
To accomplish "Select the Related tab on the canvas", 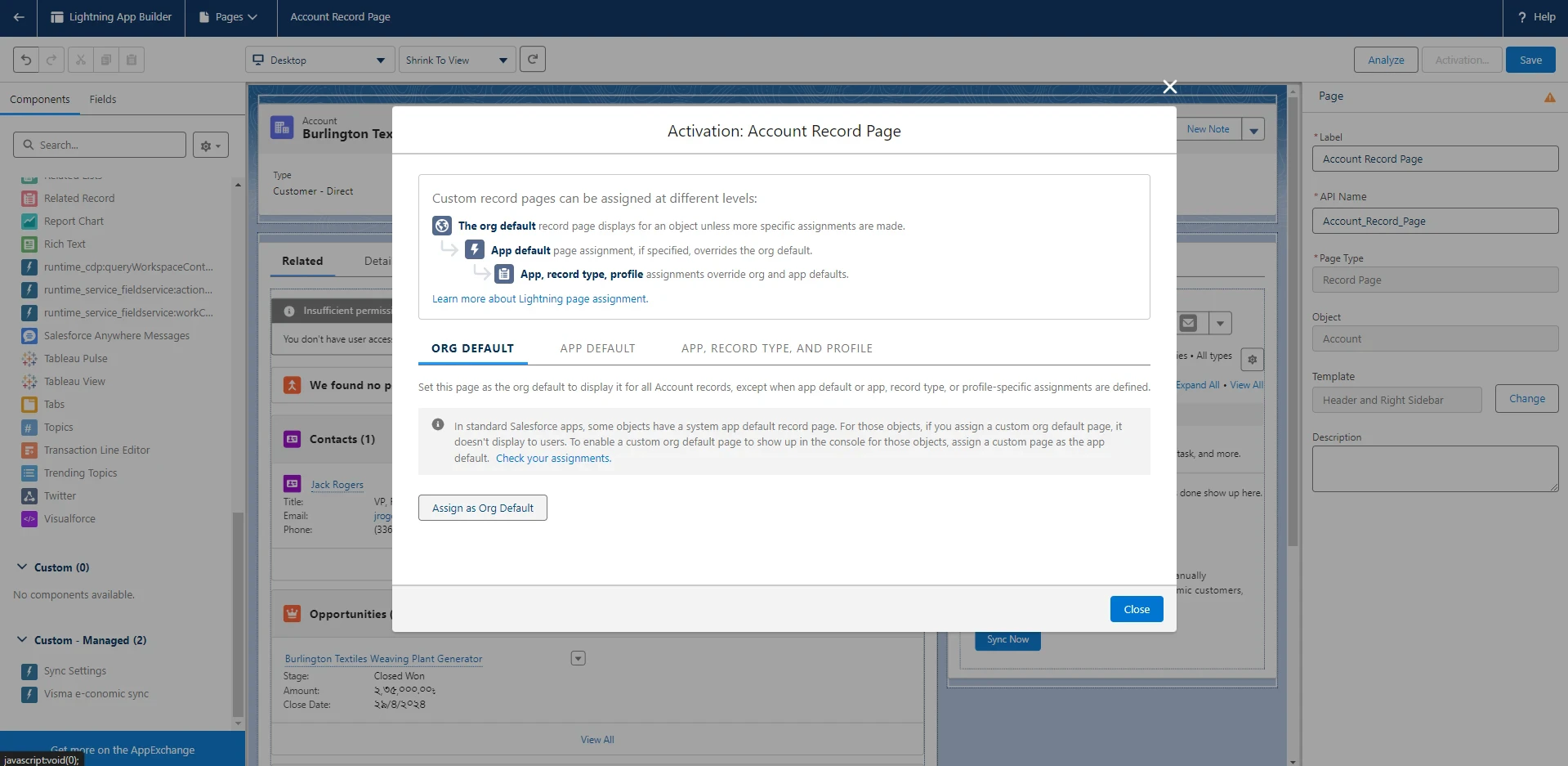I will pos(302,261).
